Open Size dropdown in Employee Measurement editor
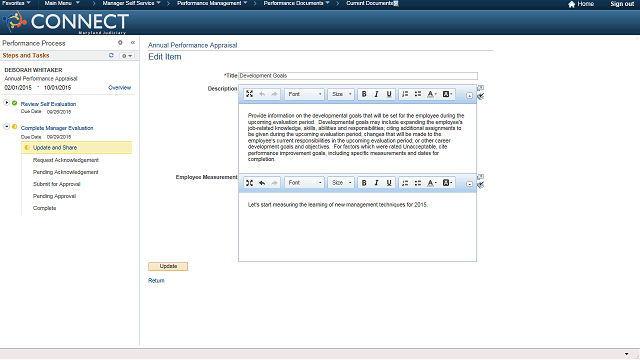The height and width of the screenshot is (360, 640). point(341,183)
